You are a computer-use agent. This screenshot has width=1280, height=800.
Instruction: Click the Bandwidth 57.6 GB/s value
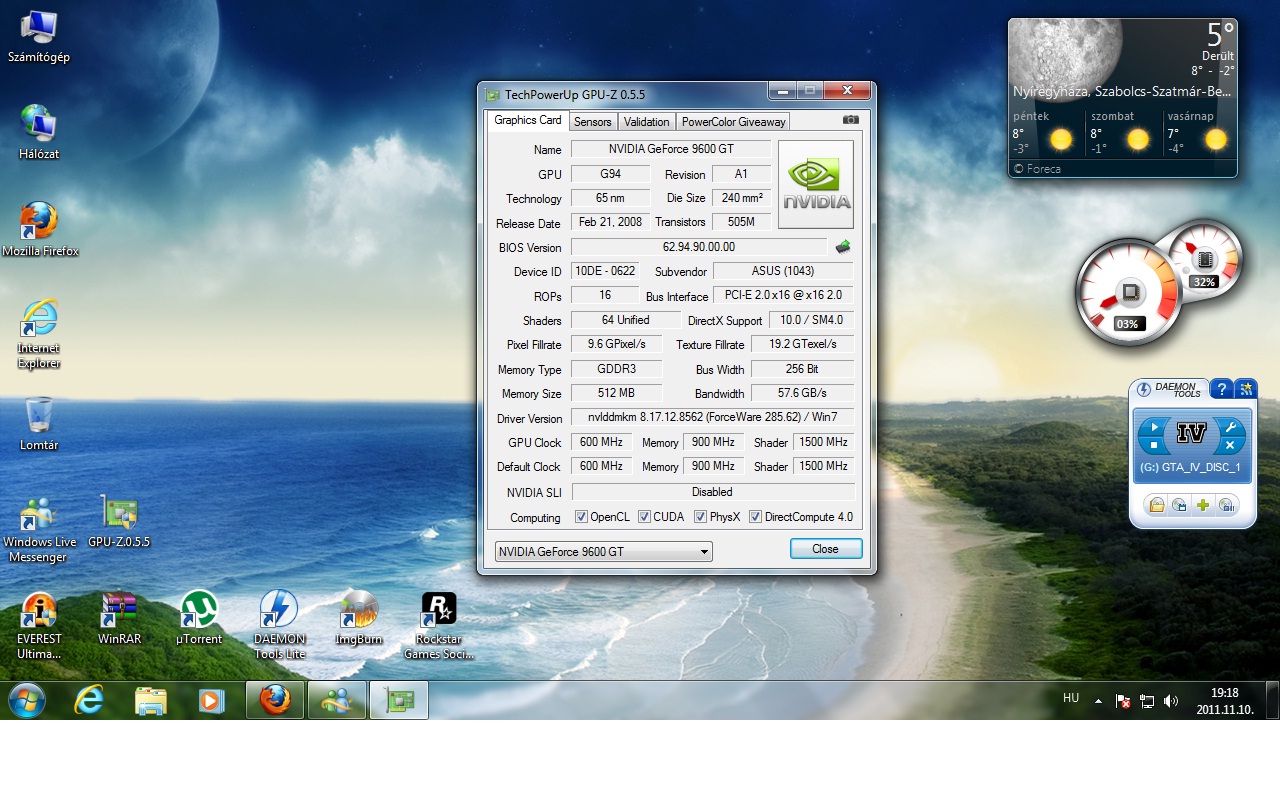coord(802,393)
